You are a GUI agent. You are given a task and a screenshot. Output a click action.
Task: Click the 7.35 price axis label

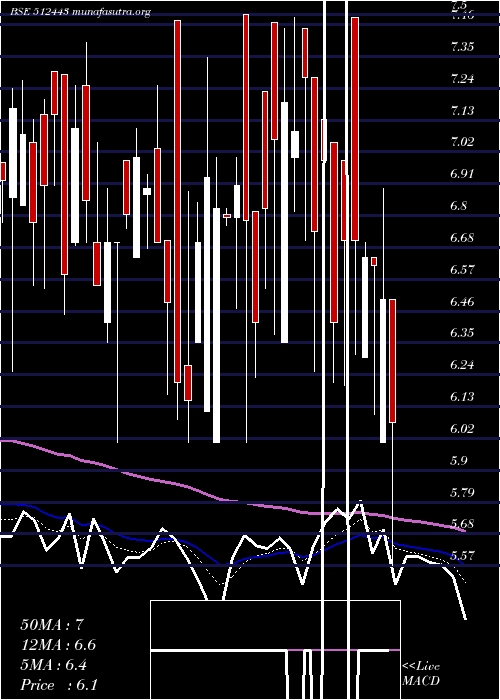click(463, 47)
